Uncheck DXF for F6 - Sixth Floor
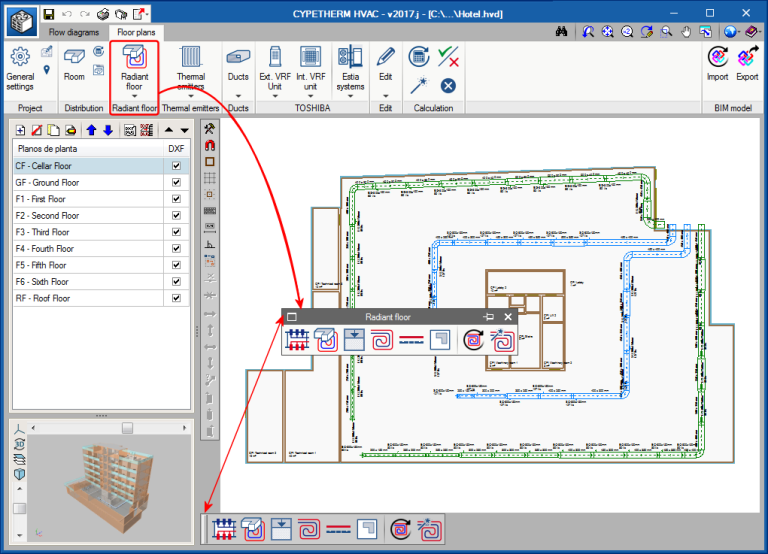Viewport: 768px width, 554px height. pyautogui.click(x=176, y=282)
